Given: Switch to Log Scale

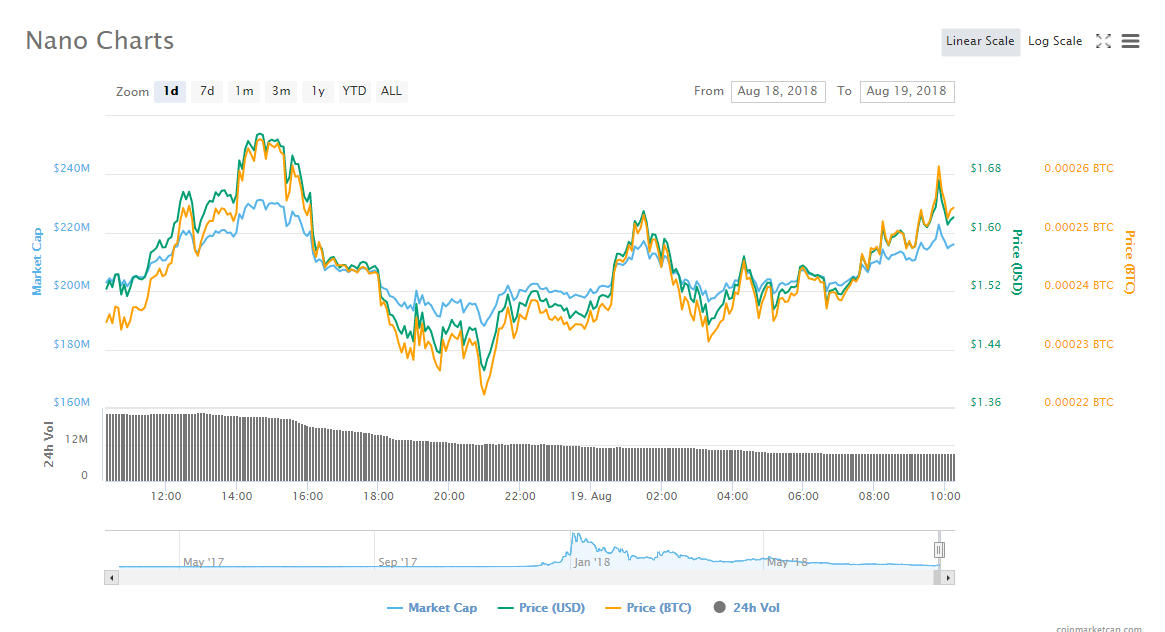Looking at the screenshot, I should 1055,42.
